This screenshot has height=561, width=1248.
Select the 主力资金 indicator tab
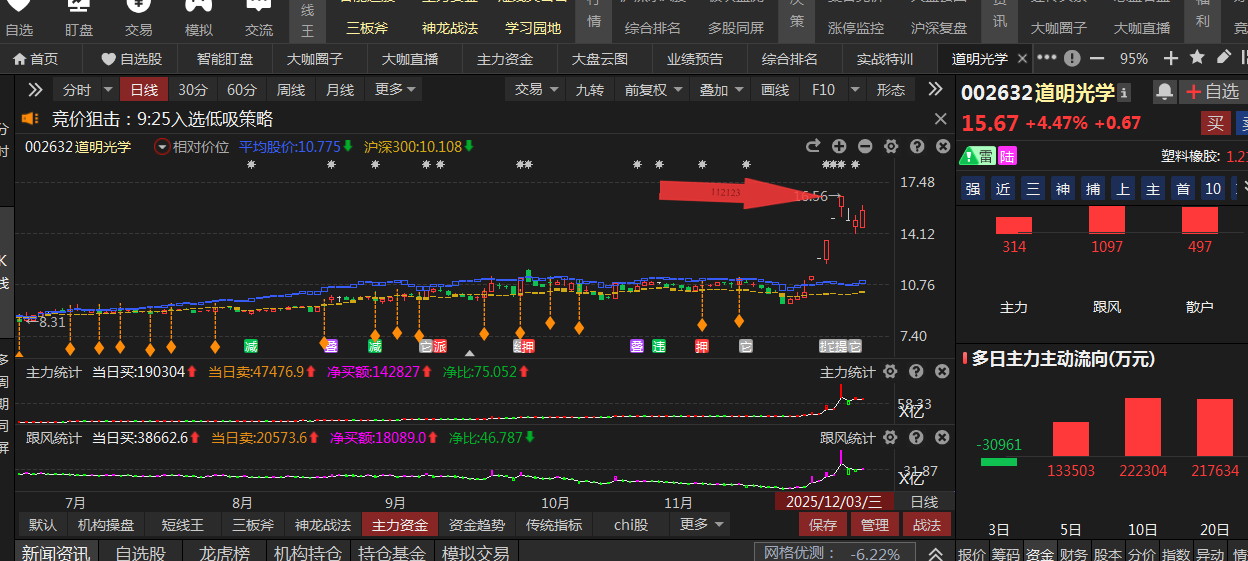pyautogui.click(x=400, y=524)
